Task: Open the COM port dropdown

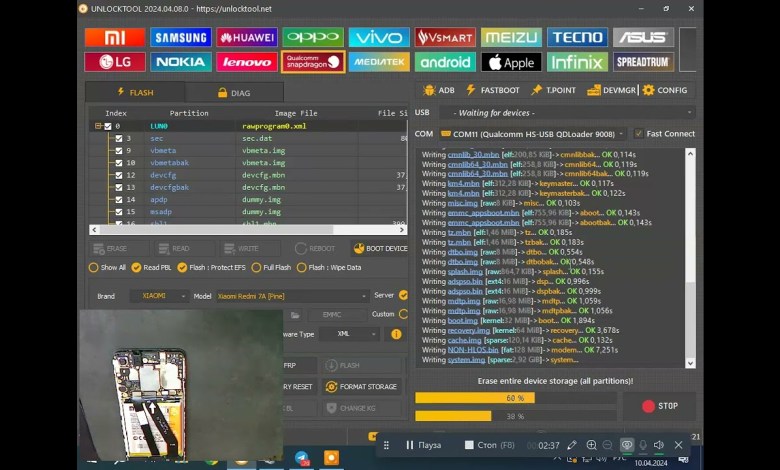Action: [x=532, y=134]
